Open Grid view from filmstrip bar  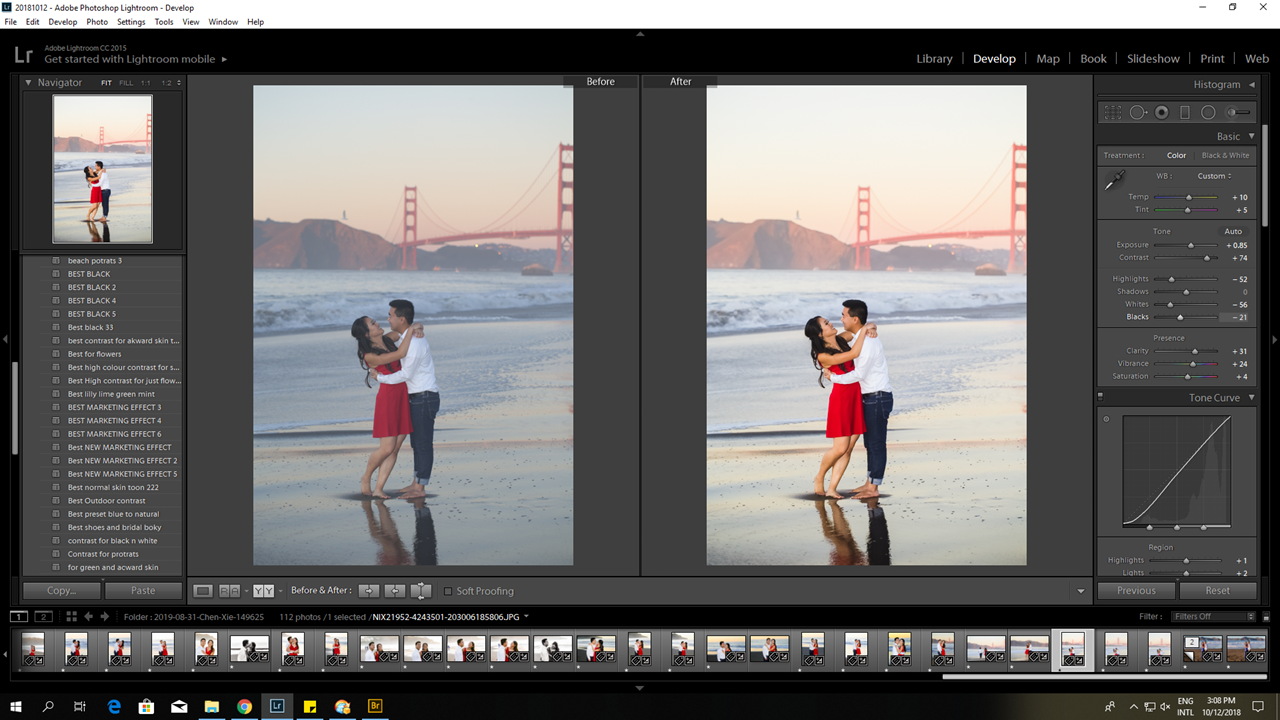(72, 617)
